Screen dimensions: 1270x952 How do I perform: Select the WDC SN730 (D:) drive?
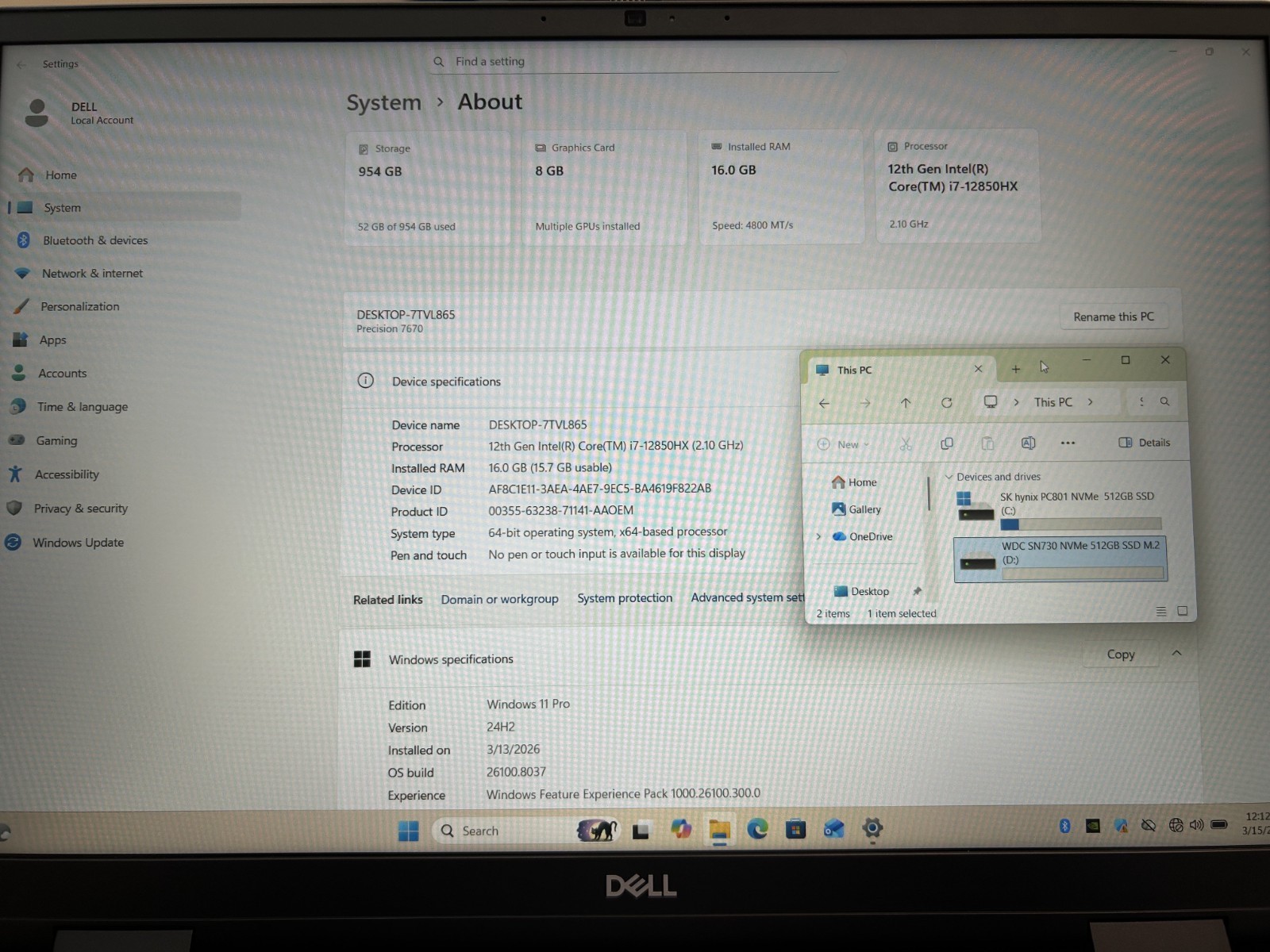(1060, 559)
